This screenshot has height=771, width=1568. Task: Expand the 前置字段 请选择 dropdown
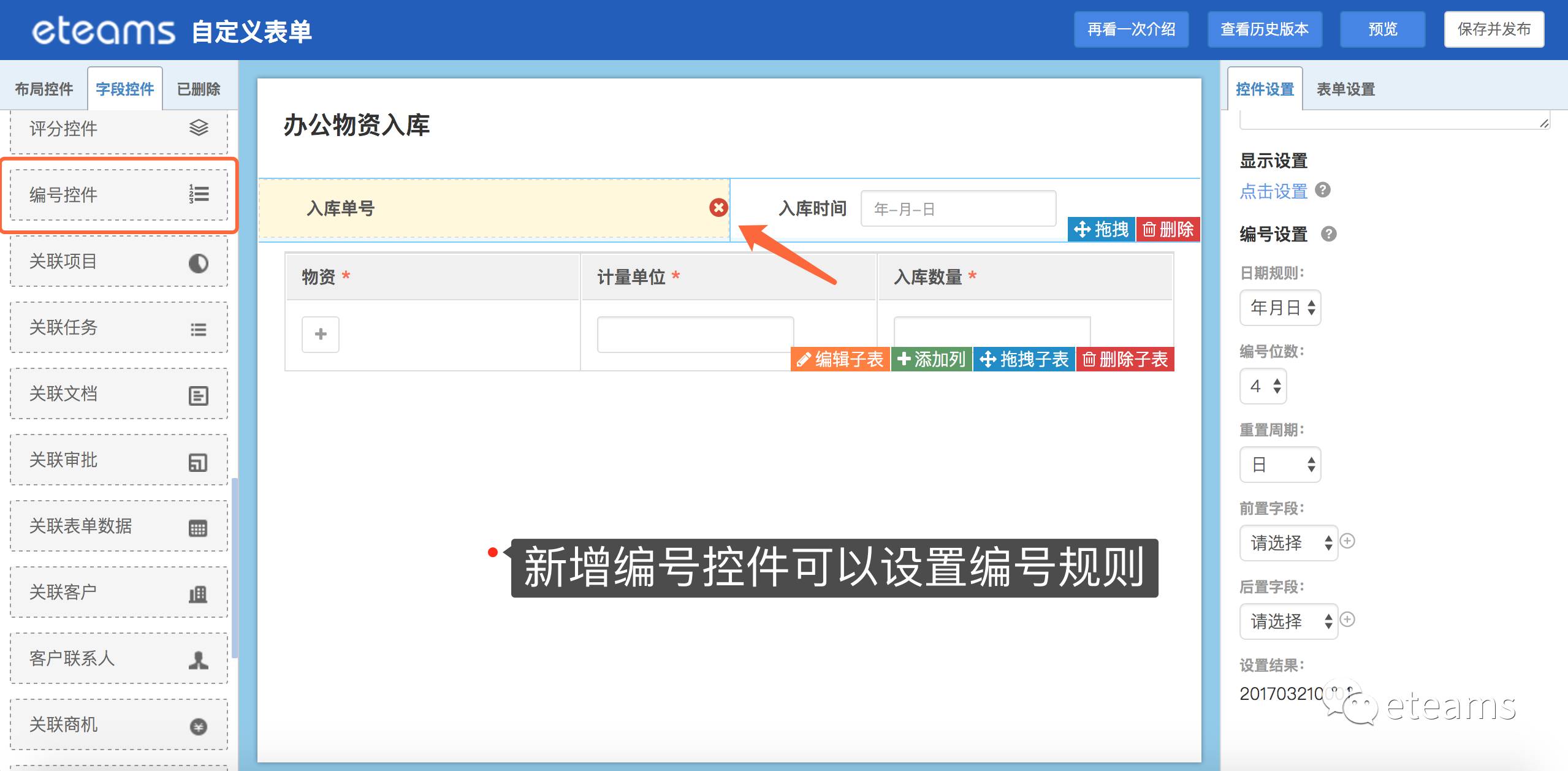coord(1287,543)
